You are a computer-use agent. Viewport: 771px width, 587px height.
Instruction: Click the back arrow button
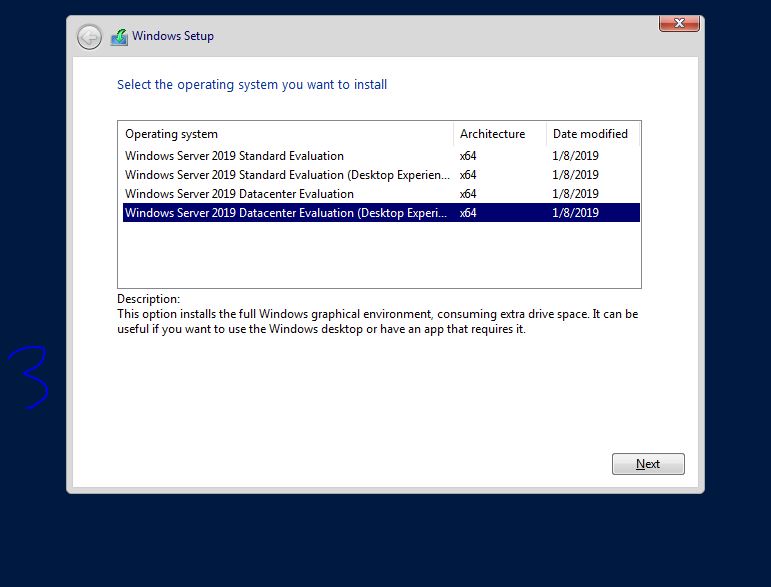(x=89, y=37)
